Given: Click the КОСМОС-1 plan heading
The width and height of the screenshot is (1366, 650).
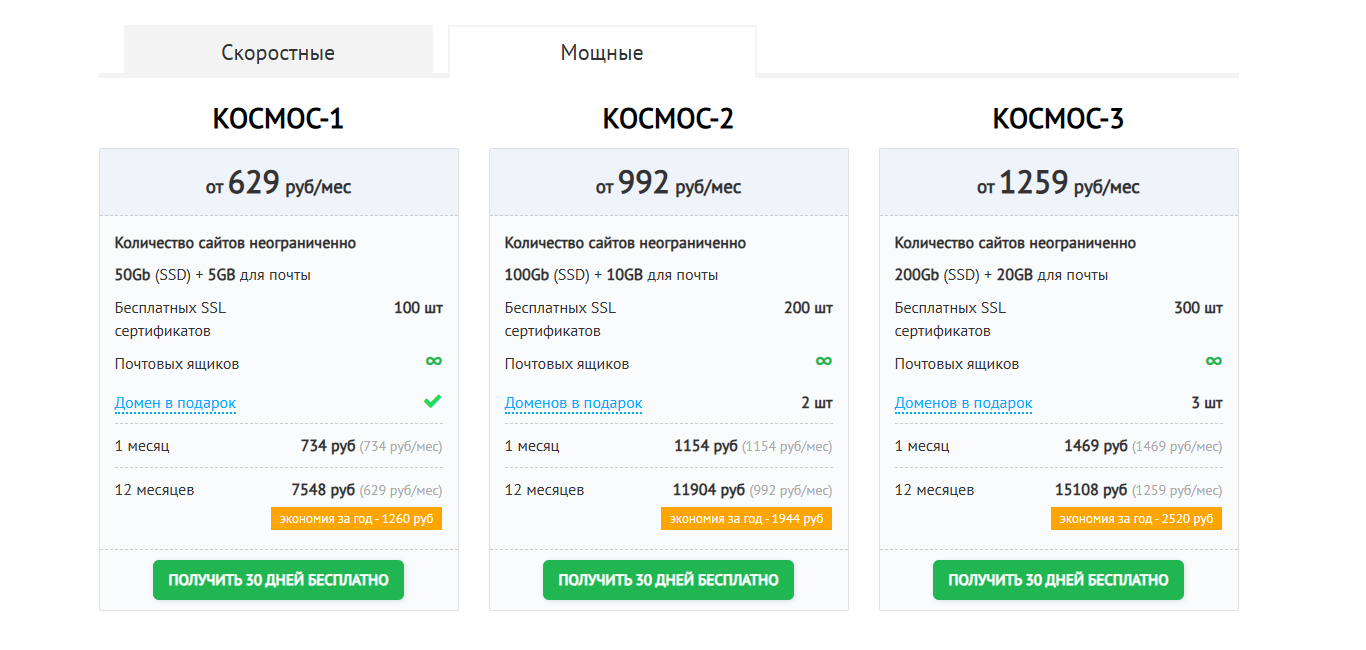Looking at the screenshot, I should point(278,119).
